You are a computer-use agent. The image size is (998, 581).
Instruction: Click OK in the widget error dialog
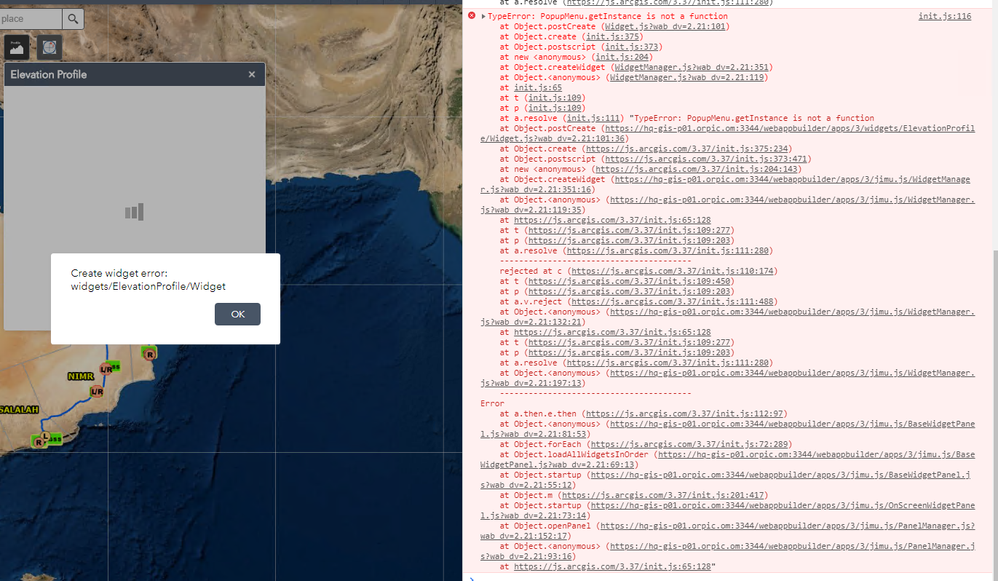click(x=237, y=314)
